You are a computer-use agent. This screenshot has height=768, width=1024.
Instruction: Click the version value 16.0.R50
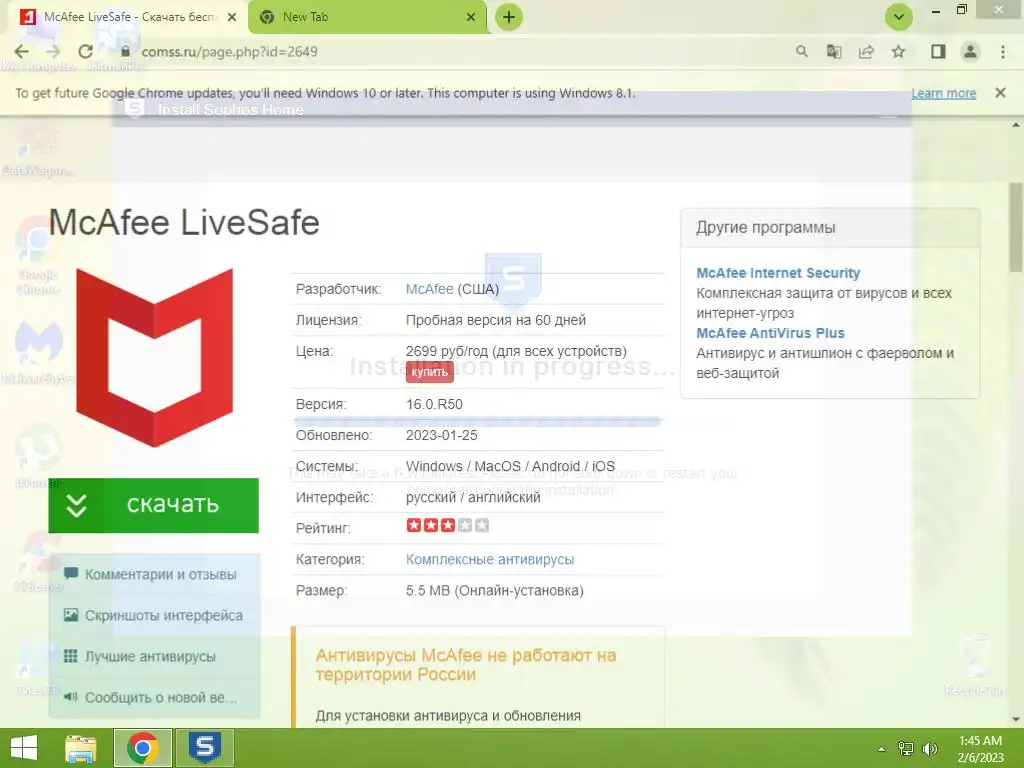tap(434, 404)
